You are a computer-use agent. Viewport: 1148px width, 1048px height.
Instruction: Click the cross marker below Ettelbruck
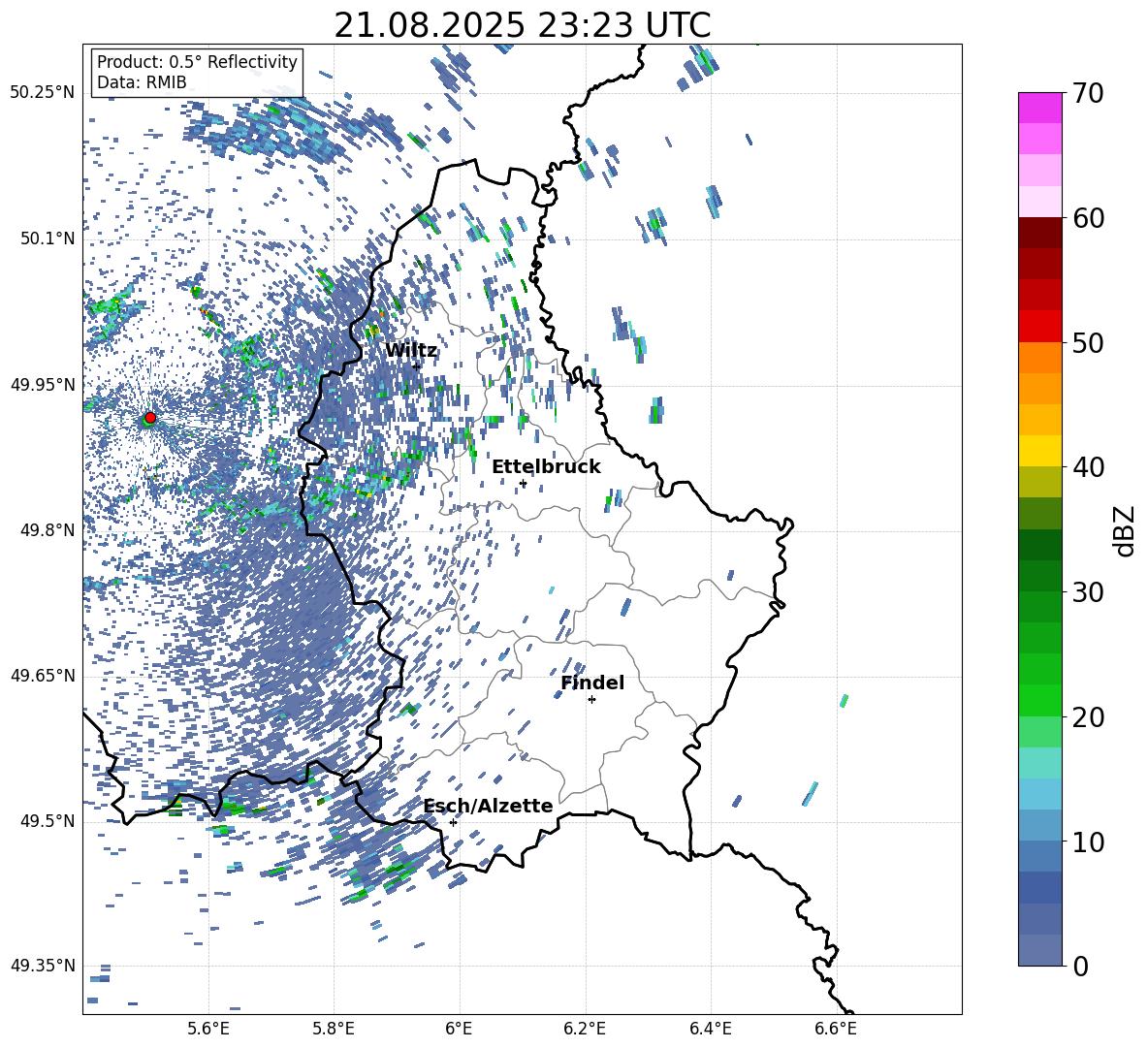[523, 484]
